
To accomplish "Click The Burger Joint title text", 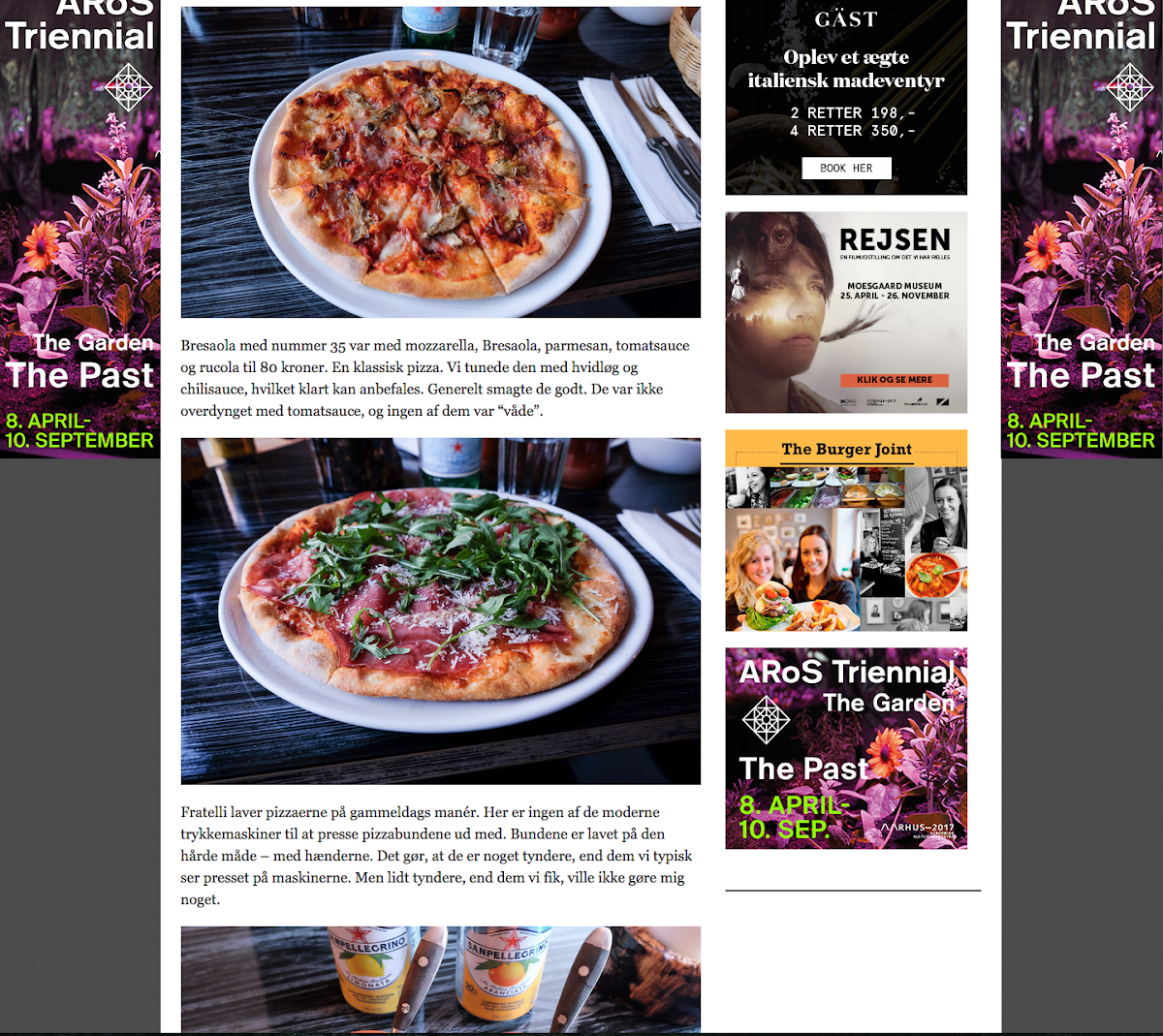I will [846, 449].
